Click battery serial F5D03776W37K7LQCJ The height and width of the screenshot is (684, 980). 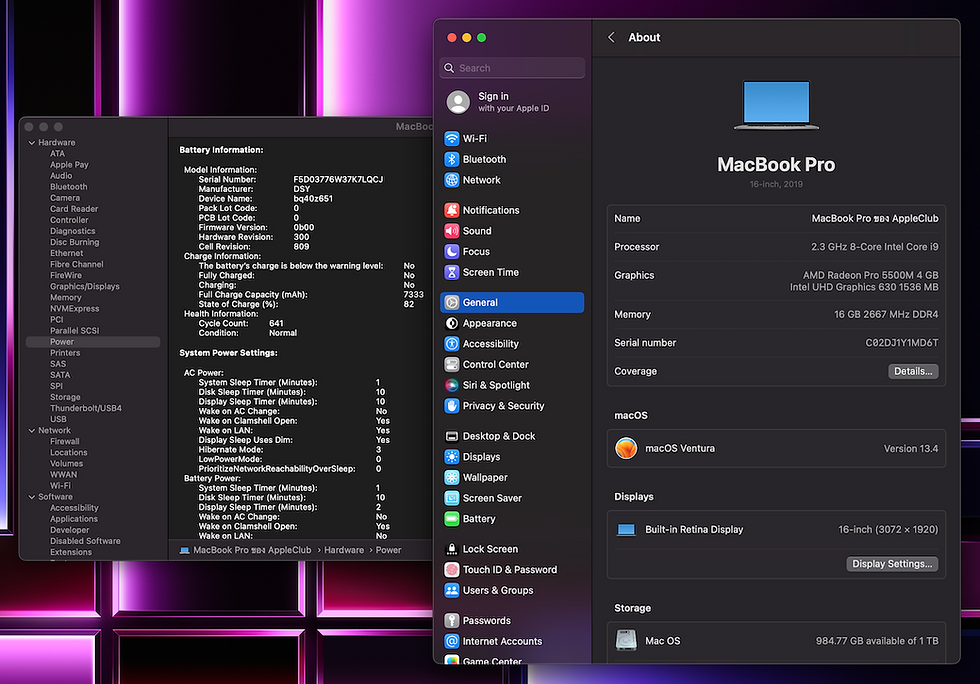click(x=338, y=179)
